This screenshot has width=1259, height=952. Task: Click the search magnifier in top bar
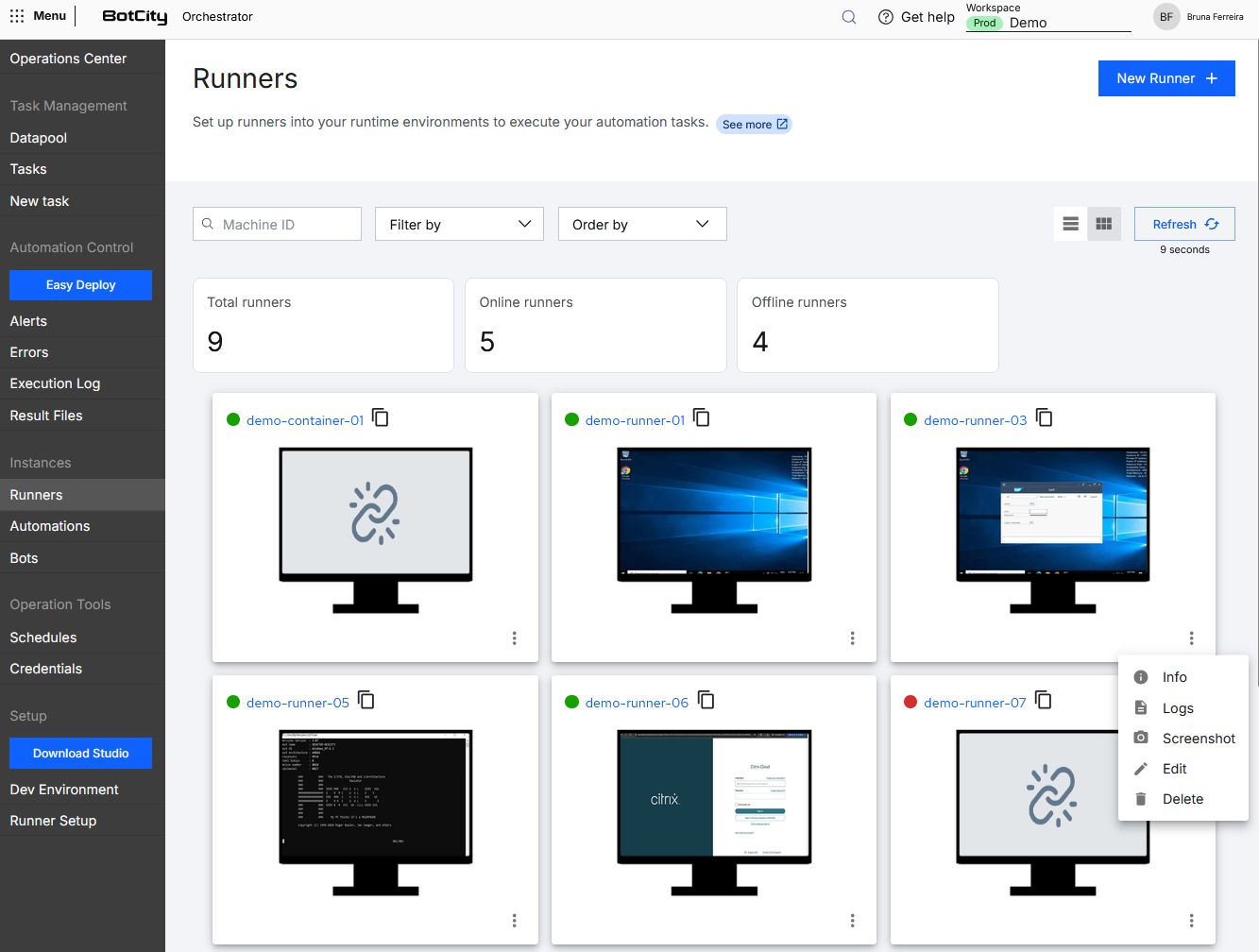[x=849, y=17]
